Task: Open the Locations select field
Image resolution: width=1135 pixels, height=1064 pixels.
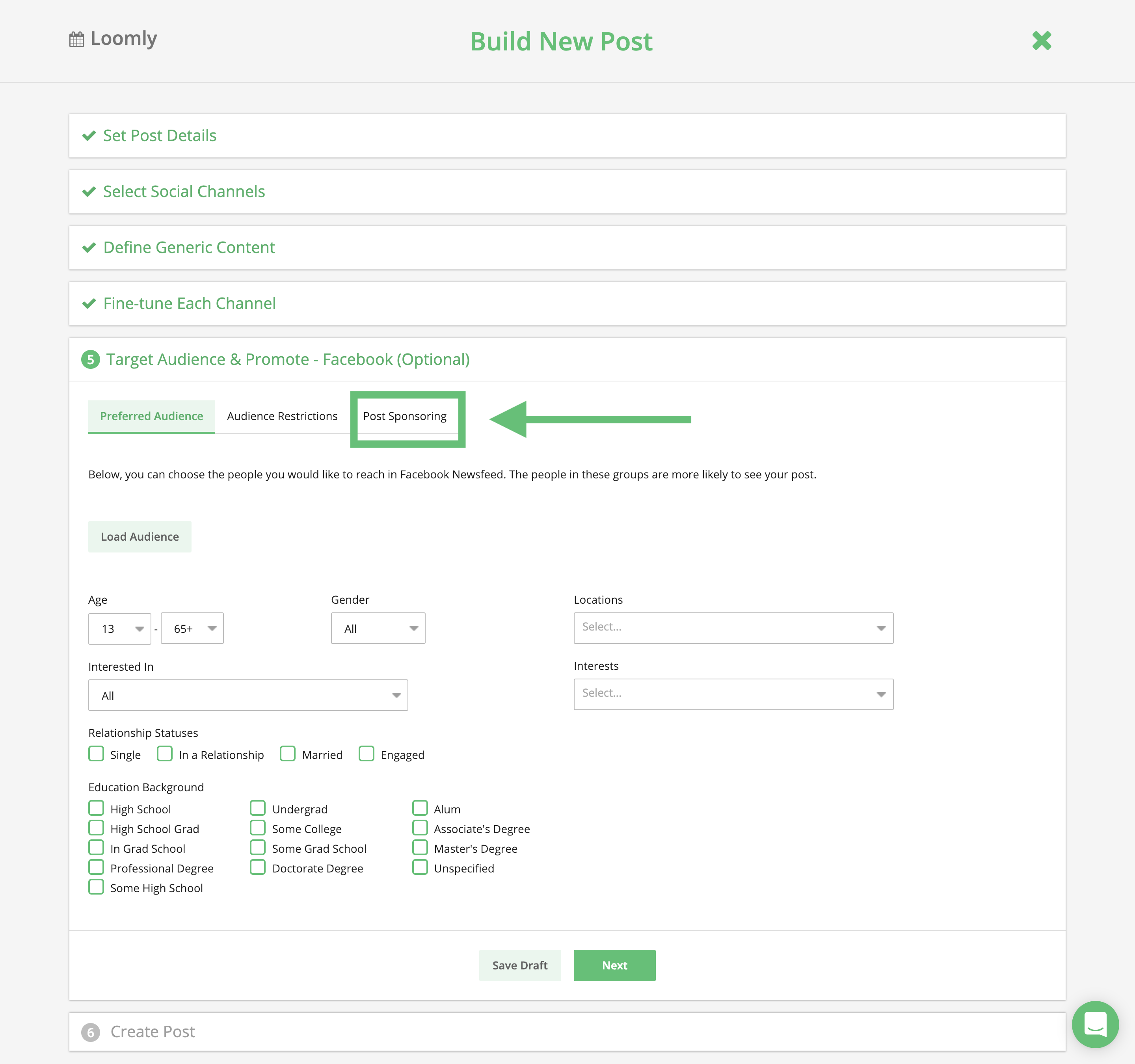Action: [733, 628]
